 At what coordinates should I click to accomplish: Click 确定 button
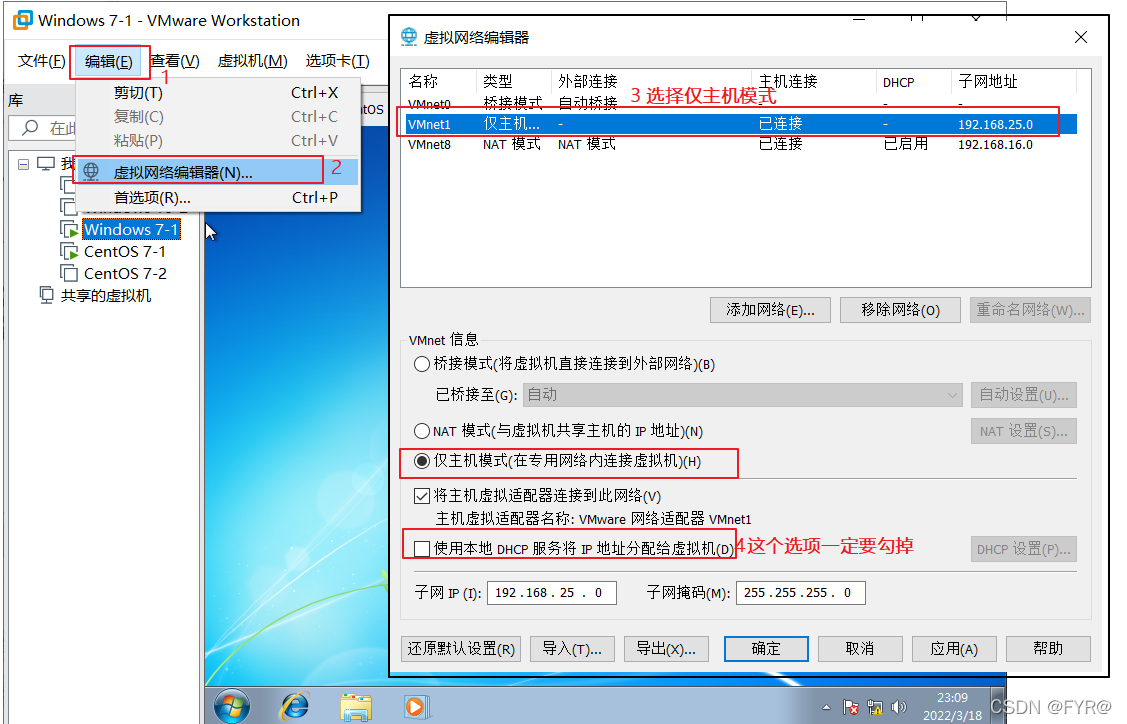(765, 649)
